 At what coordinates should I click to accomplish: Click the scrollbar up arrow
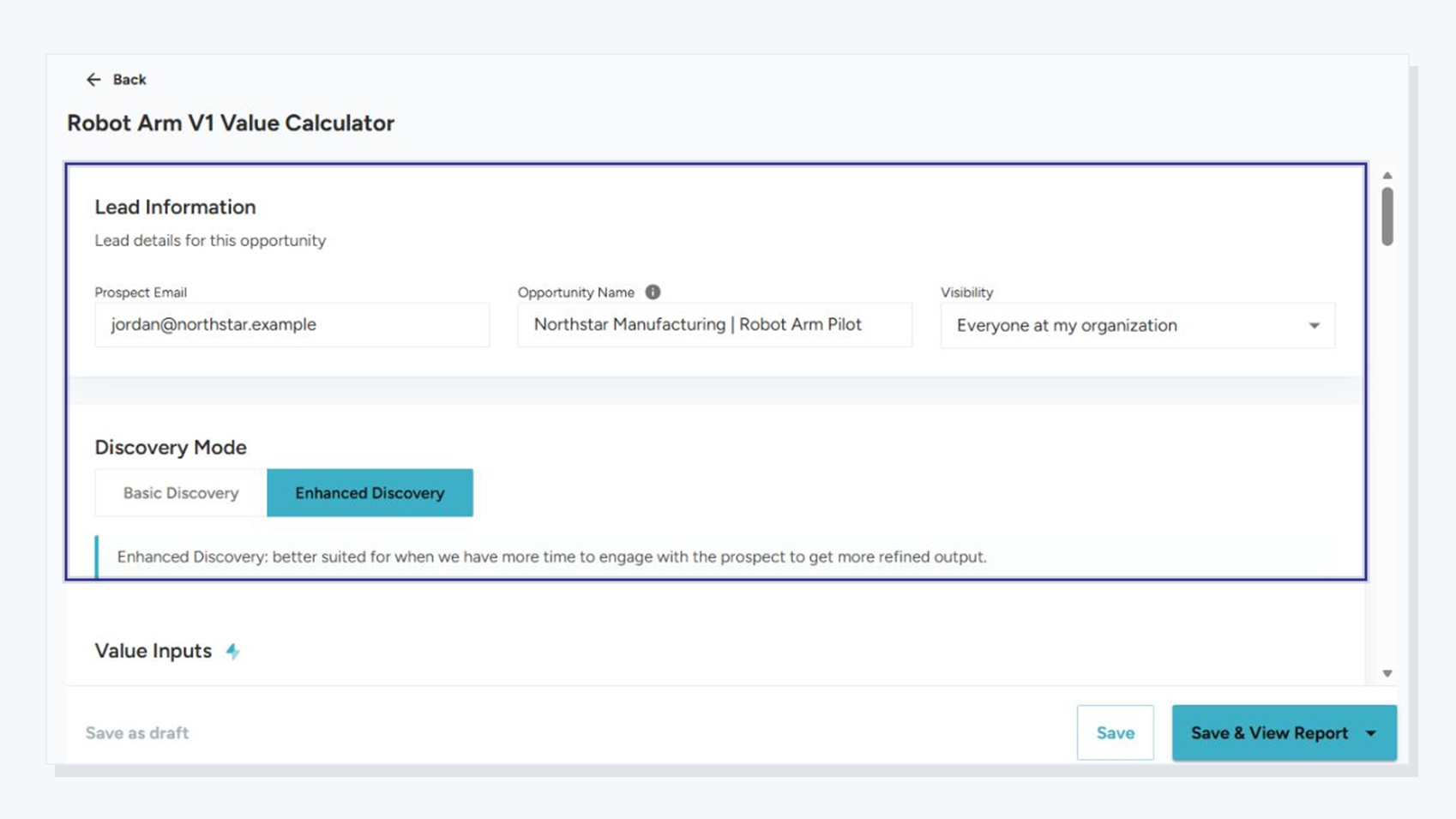coord(1387,176)
